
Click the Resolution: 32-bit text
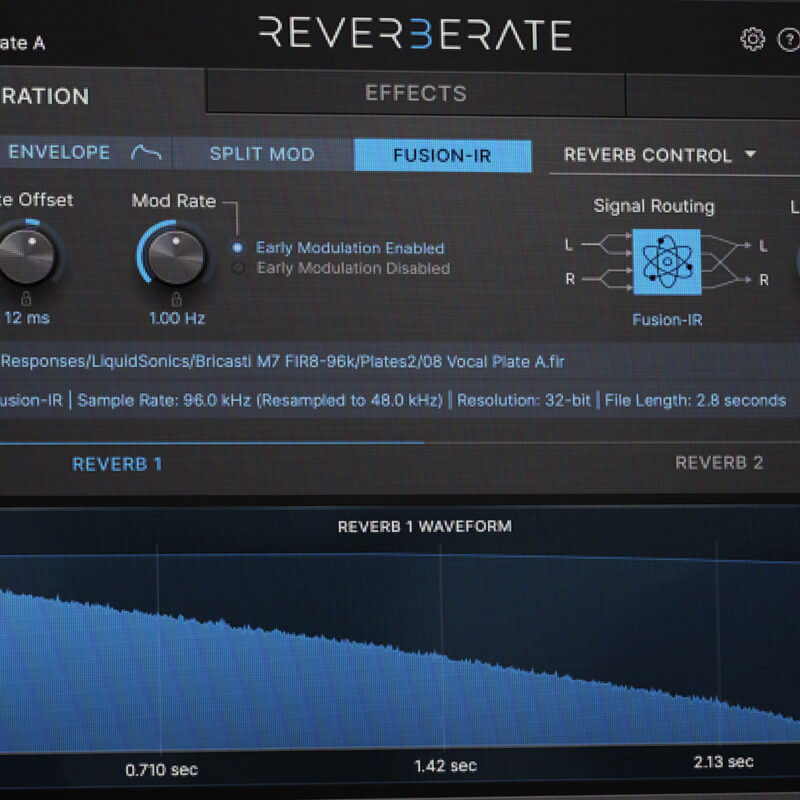point(524,401)
